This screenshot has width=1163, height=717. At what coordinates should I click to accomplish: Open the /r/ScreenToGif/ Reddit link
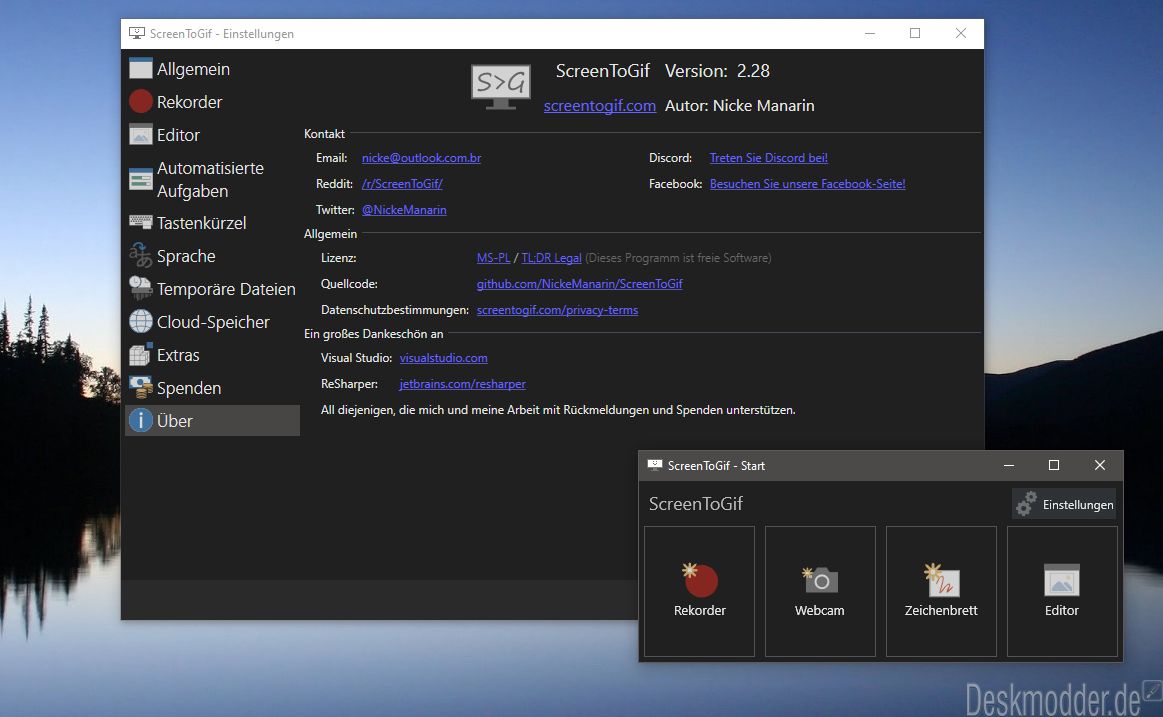pyautogui.click(x=402, y=184)
